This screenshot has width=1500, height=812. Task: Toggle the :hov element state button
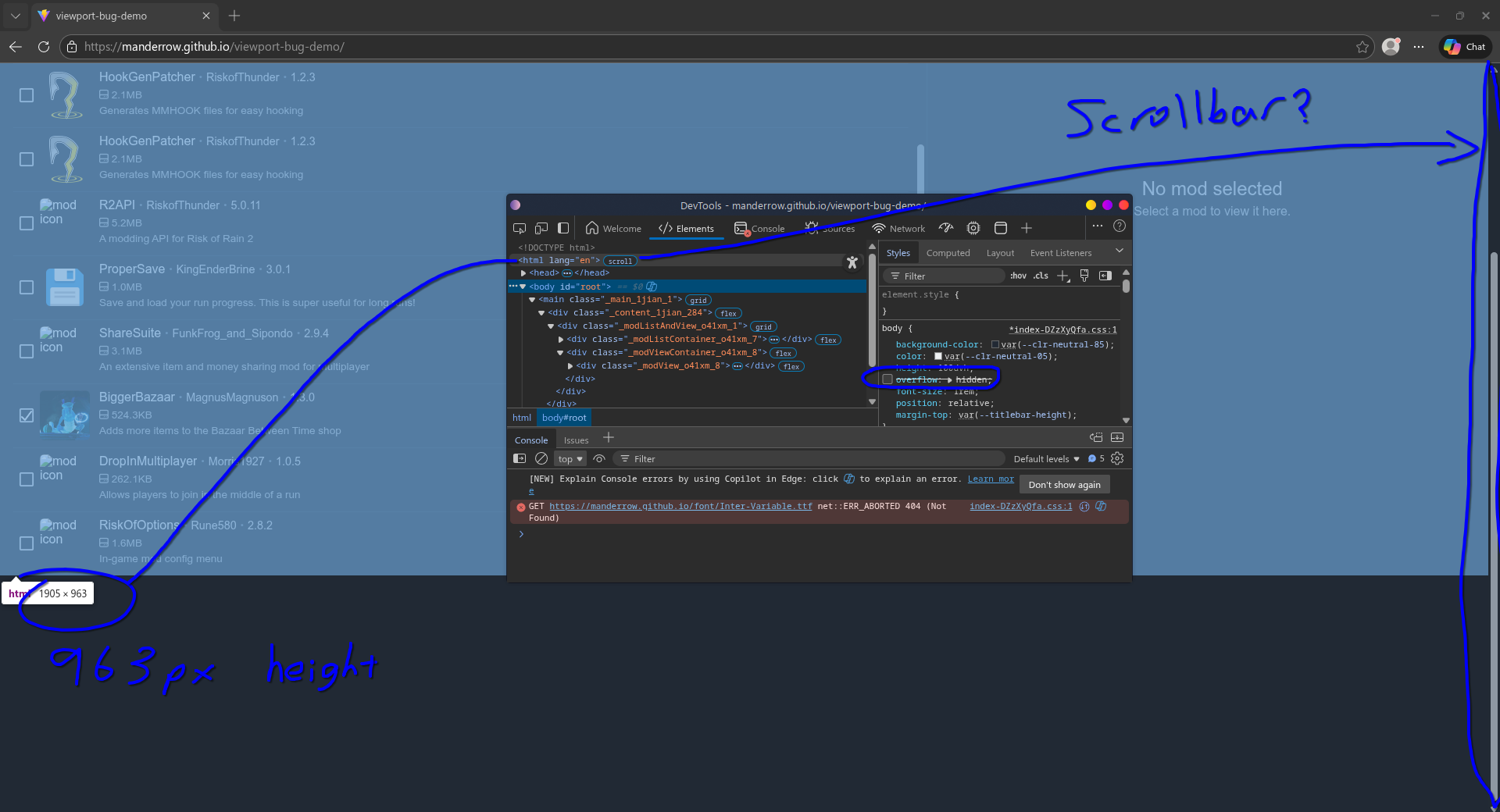tap(1018, 276)
